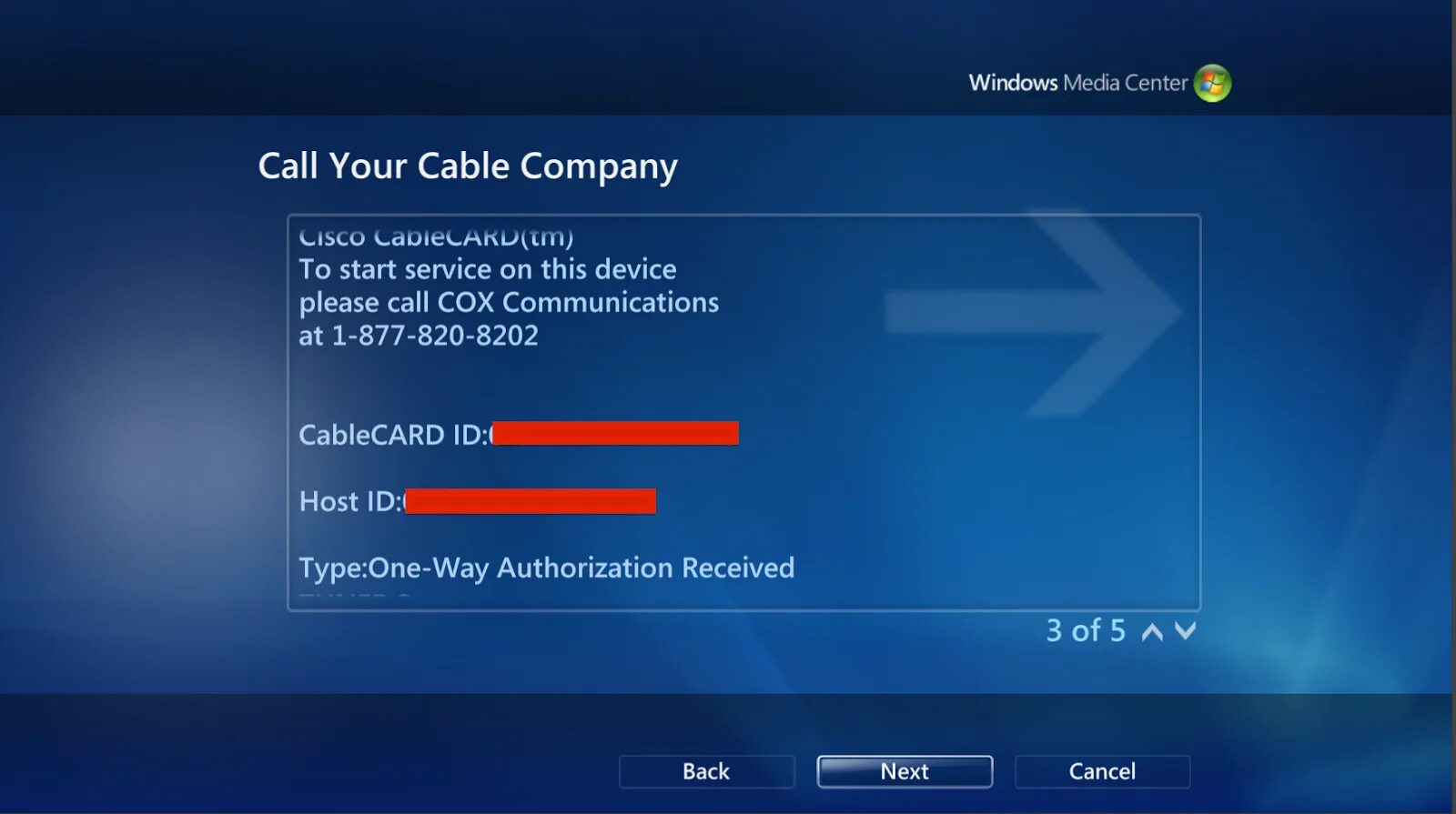Click the "please call COX Communications" text

click(x=509, y=302)
